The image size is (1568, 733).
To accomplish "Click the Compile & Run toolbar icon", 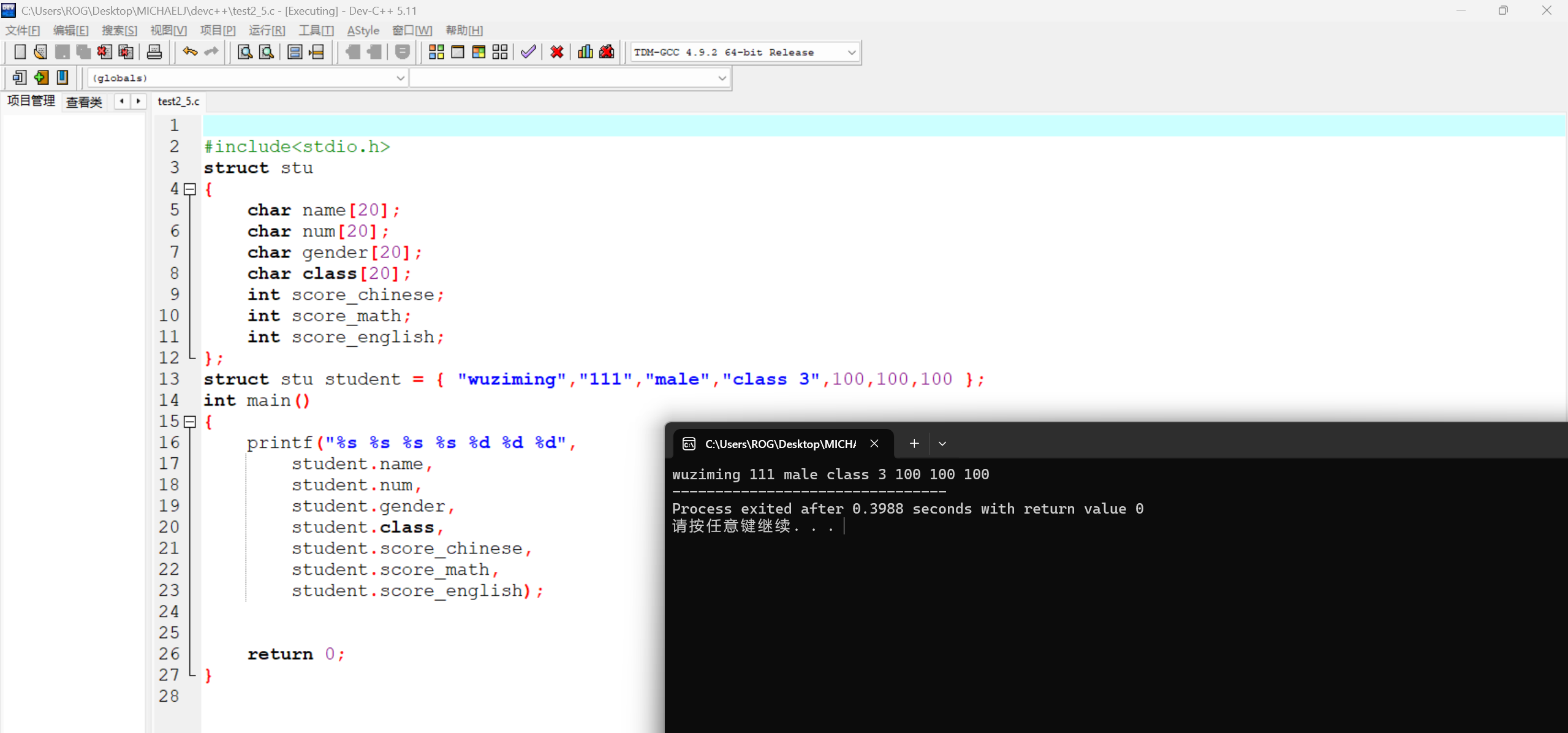I will point(479,52).
